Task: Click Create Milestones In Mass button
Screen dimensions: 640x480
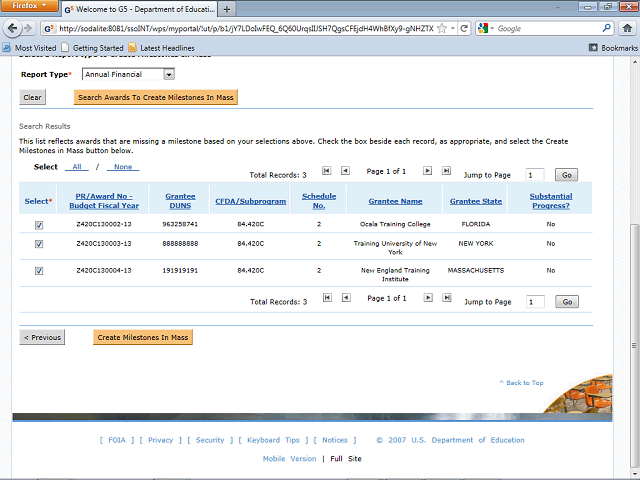Action: tap(143, 338)
